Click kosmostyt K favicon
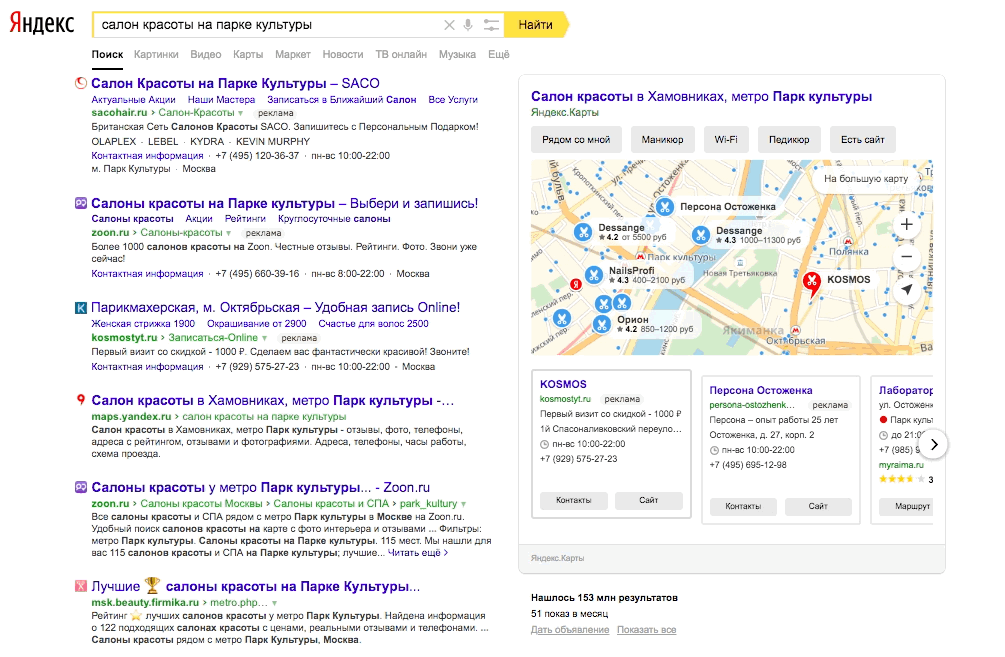Viewport: 1005px width, 657px height. tap(81, 308)
